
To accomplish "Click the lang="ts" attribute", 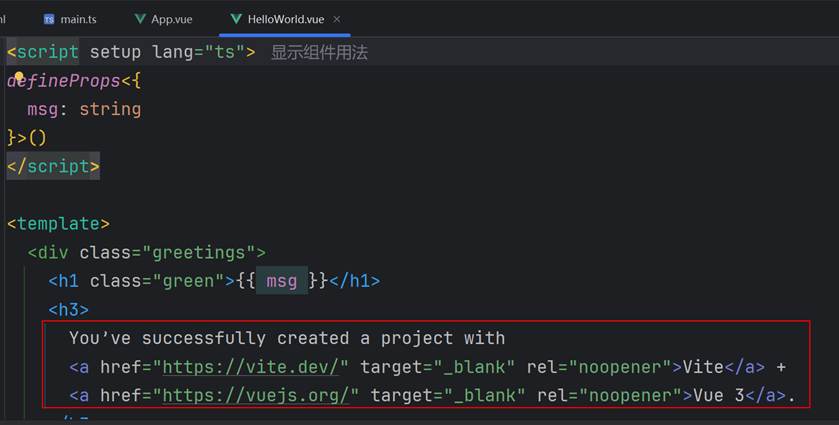I will [199, 52].
